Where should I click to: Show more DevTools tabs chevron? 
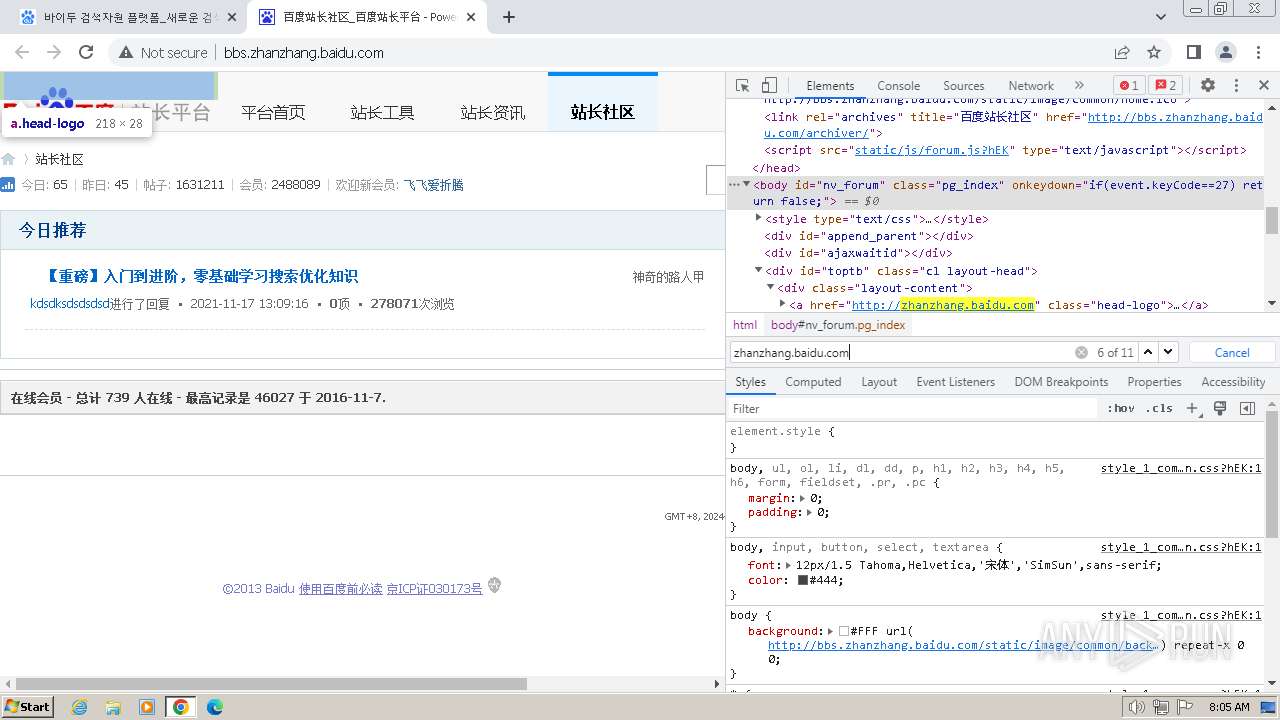click(1079, 86)
